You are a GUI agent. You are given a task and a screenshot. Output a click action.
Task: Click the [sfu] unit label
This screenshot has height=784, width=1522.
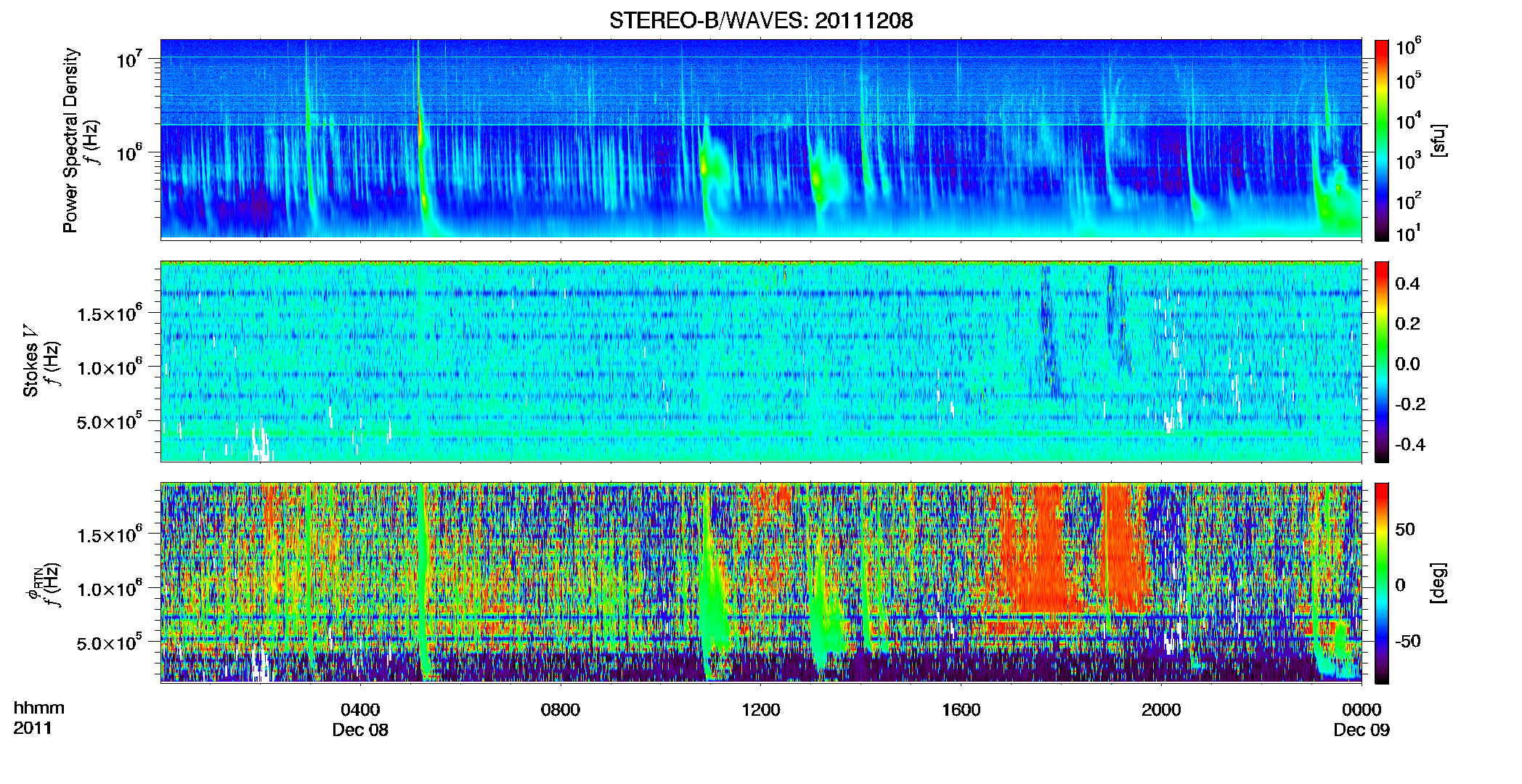1439,140
